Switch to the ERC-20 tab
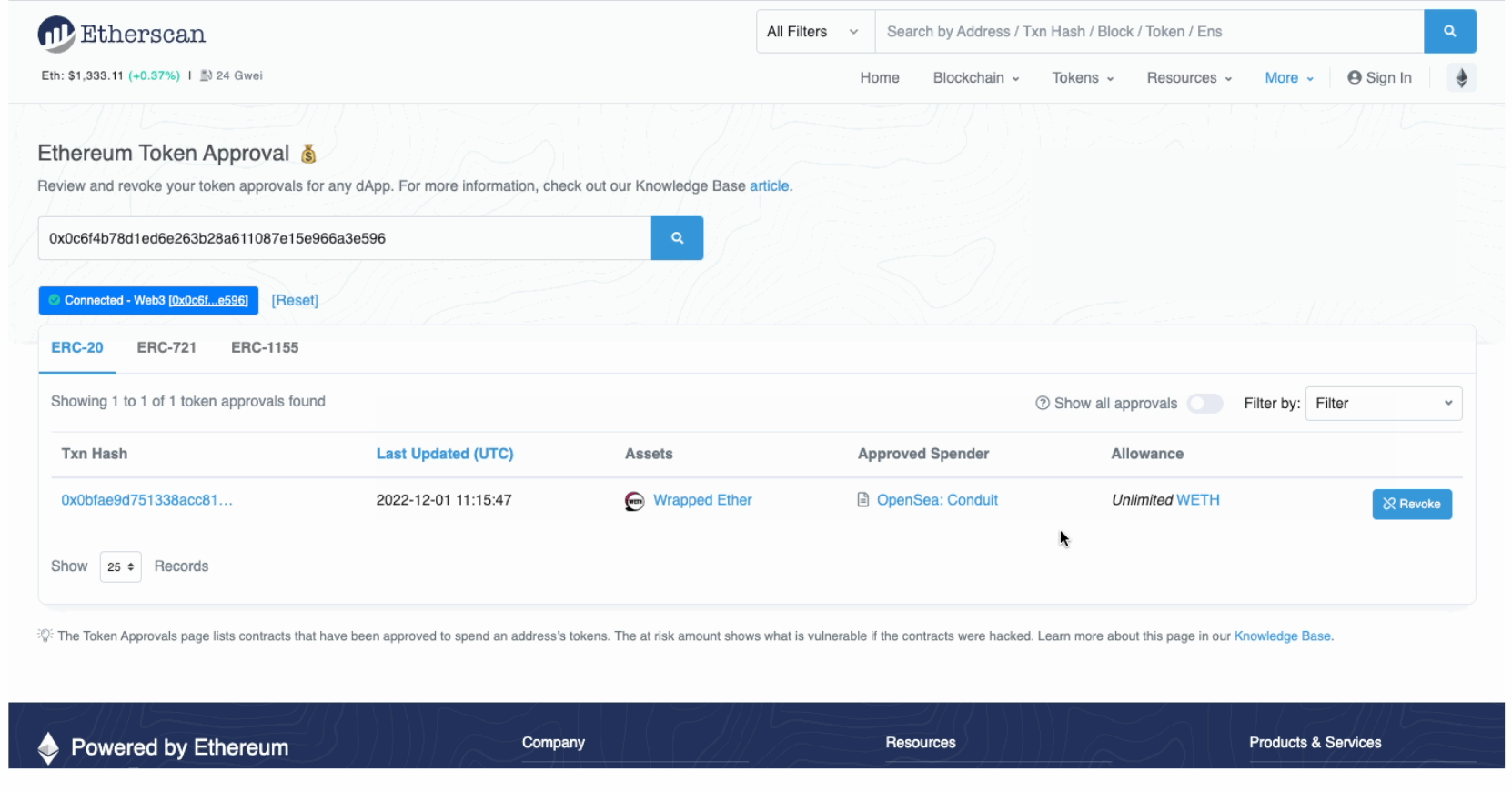Image resolution: width=1512 pixels, height=791 pixels. pos(77,348)
